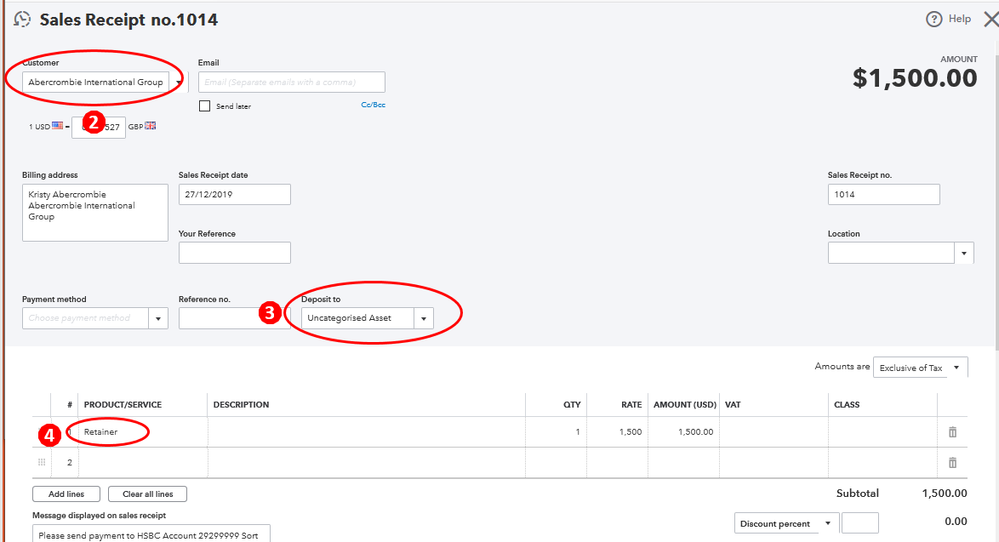Click the USD flag icon

(57, 126)
